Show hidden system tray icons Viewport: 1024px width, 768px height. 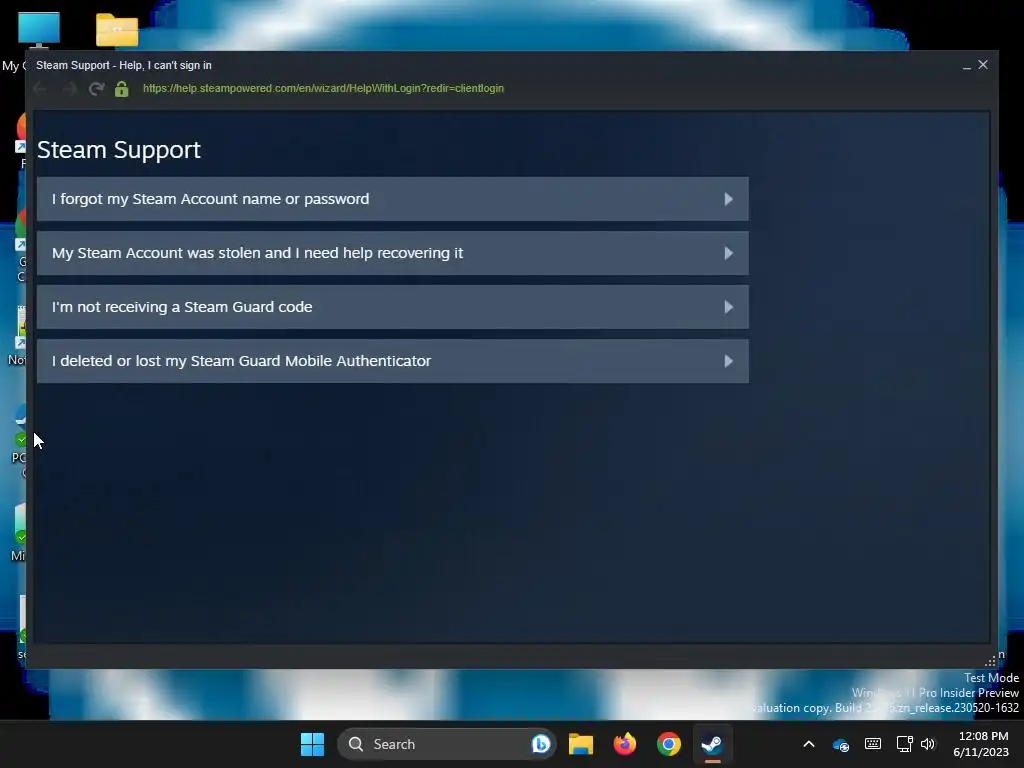(x=808, y=744)
